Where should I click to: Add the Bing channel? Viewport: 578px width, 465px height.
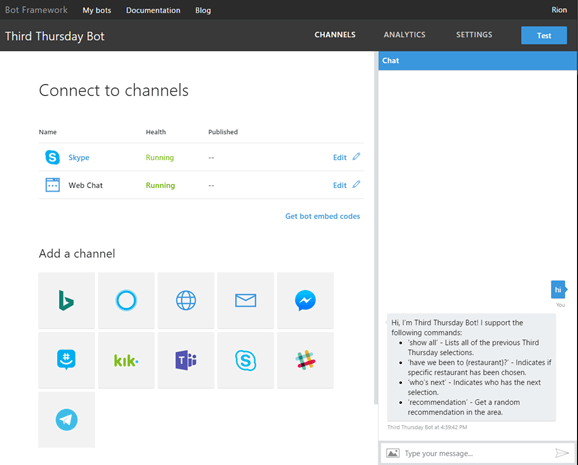66,301
